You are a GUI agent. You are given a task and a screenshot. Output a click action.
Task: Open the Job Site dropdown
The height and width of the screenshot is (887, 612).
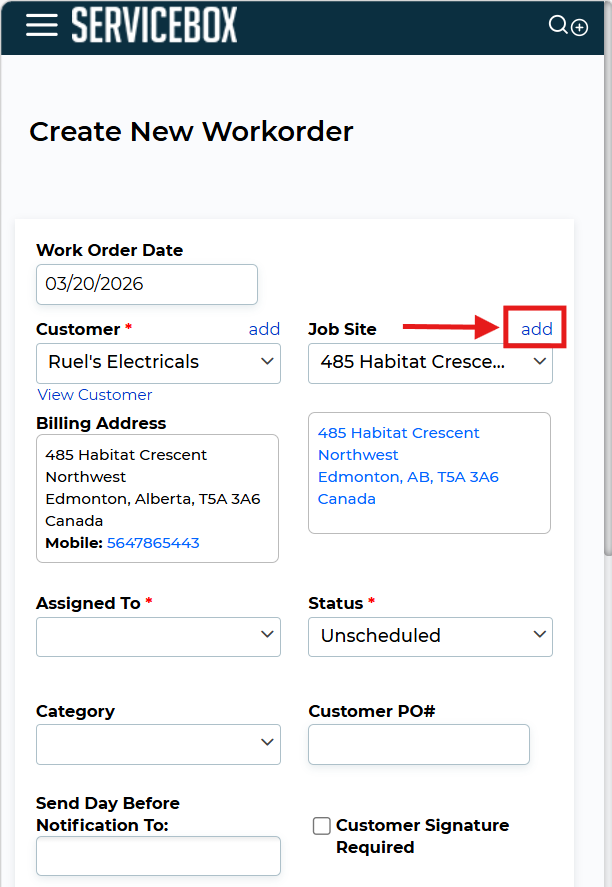[430, 362]
